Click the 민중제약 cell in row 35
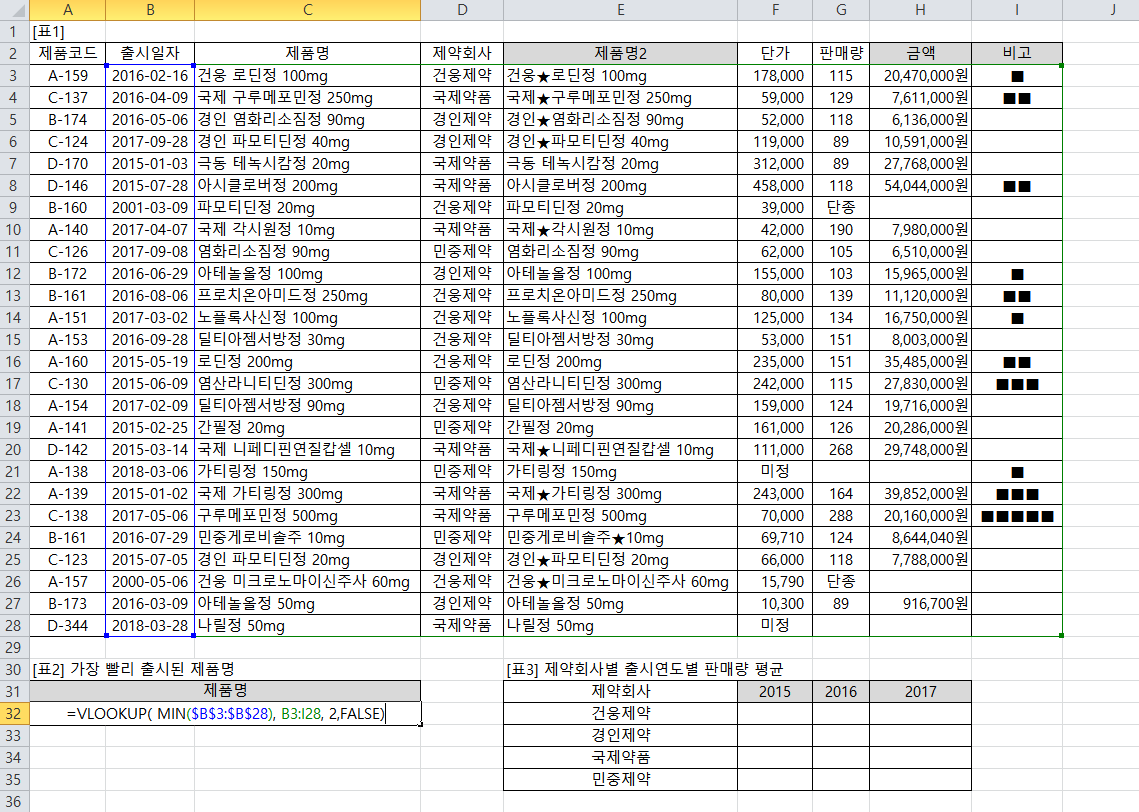This screenshot has width=1139, height=812. 620,779
